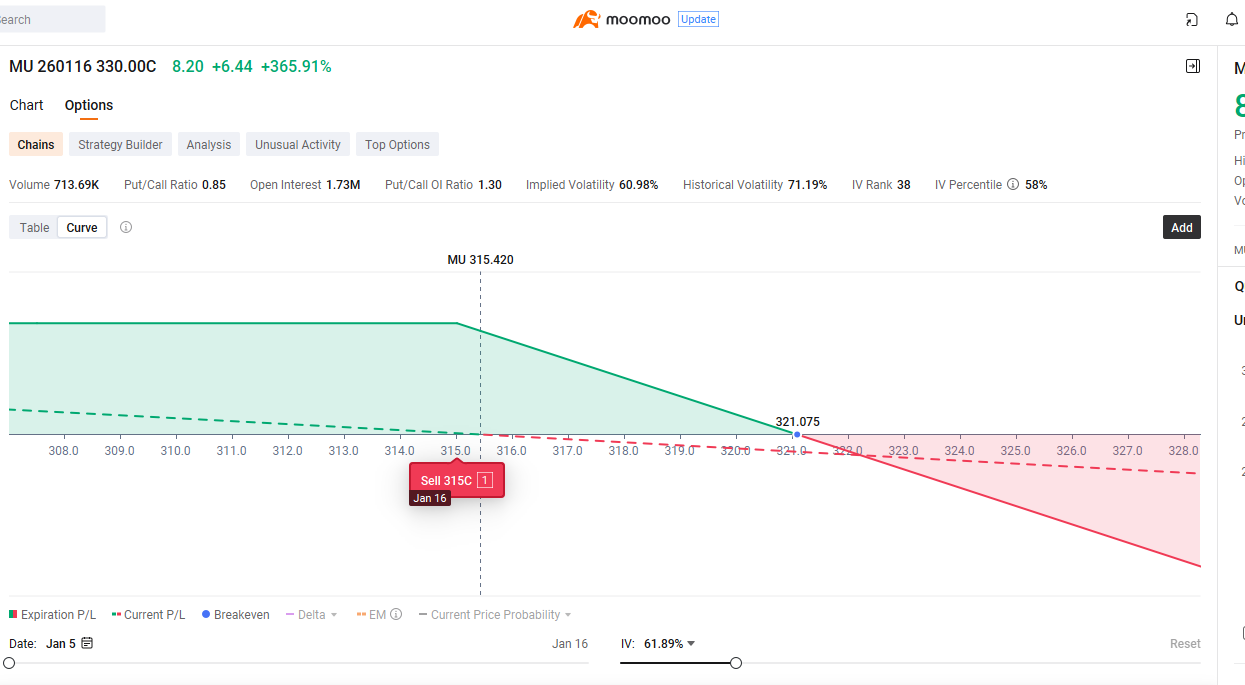Go to the Analysis tab

(209, 144)
